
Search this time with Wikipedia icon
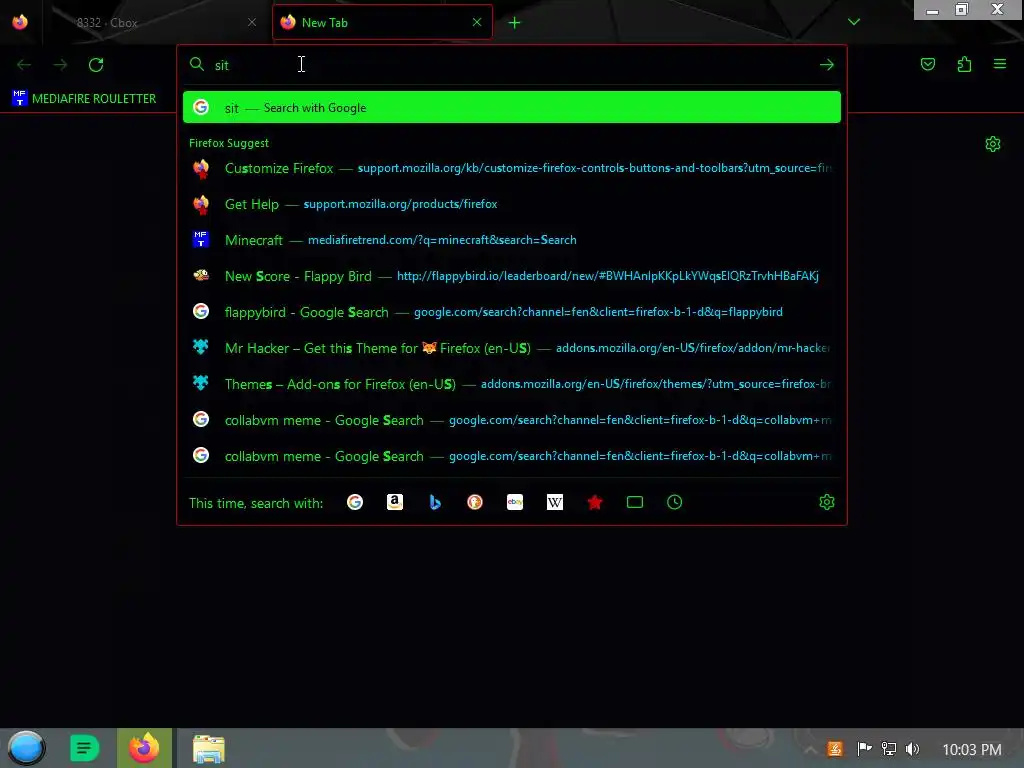554,502
